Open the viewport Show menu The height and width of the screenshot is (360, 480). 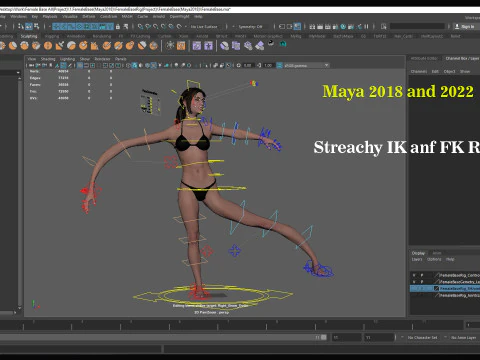[x=85, y=59]
